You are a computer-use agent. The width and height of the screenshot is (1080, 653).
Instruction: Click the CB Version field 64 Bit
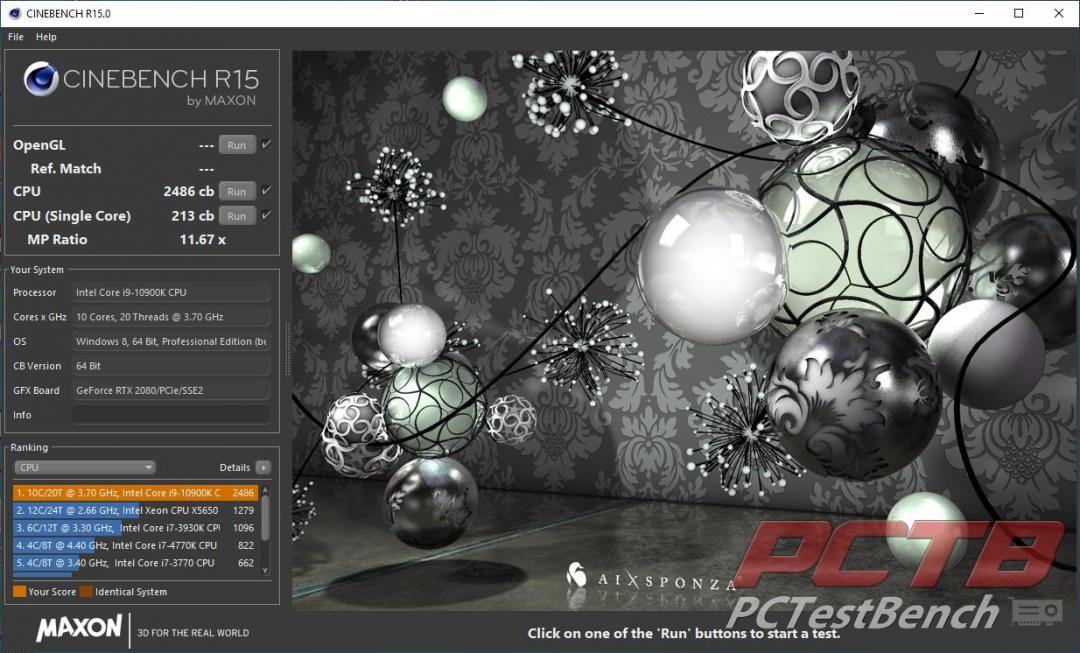click(x=171, y=366)
